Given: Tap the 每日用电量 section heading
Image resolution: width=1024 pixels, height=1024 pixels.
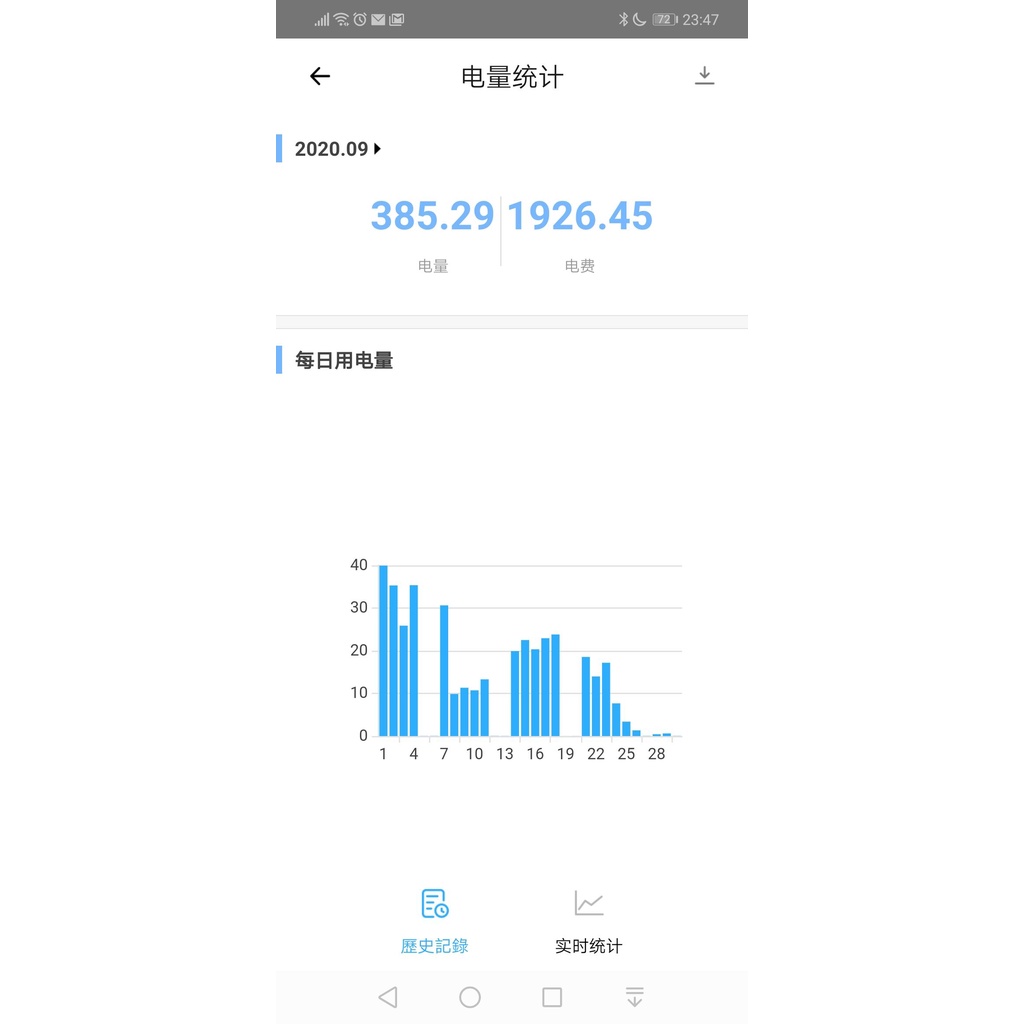Looking at the screenshot, I should tap(344, 360).
